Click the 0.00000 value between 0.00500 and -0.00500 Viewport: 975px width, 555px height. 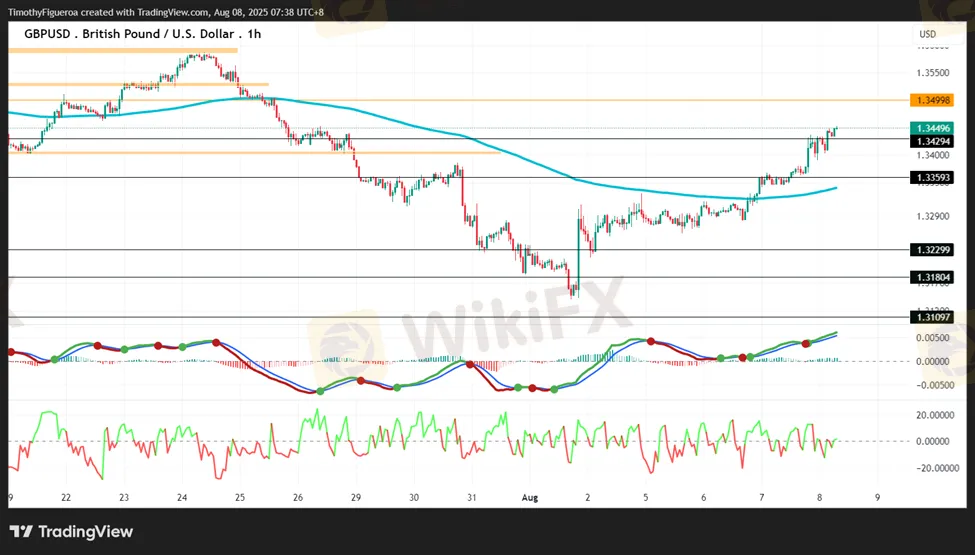pyautogui.click(x=933, y=362)
